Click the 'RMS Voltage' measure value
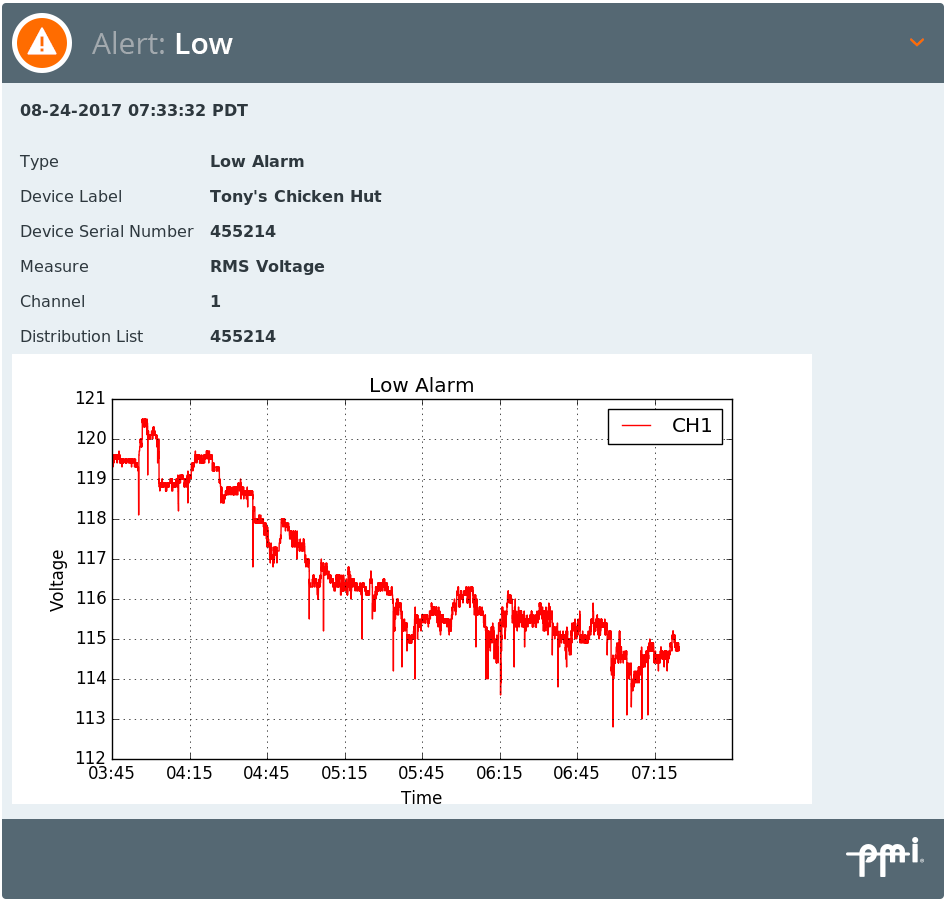 (267, 267)
